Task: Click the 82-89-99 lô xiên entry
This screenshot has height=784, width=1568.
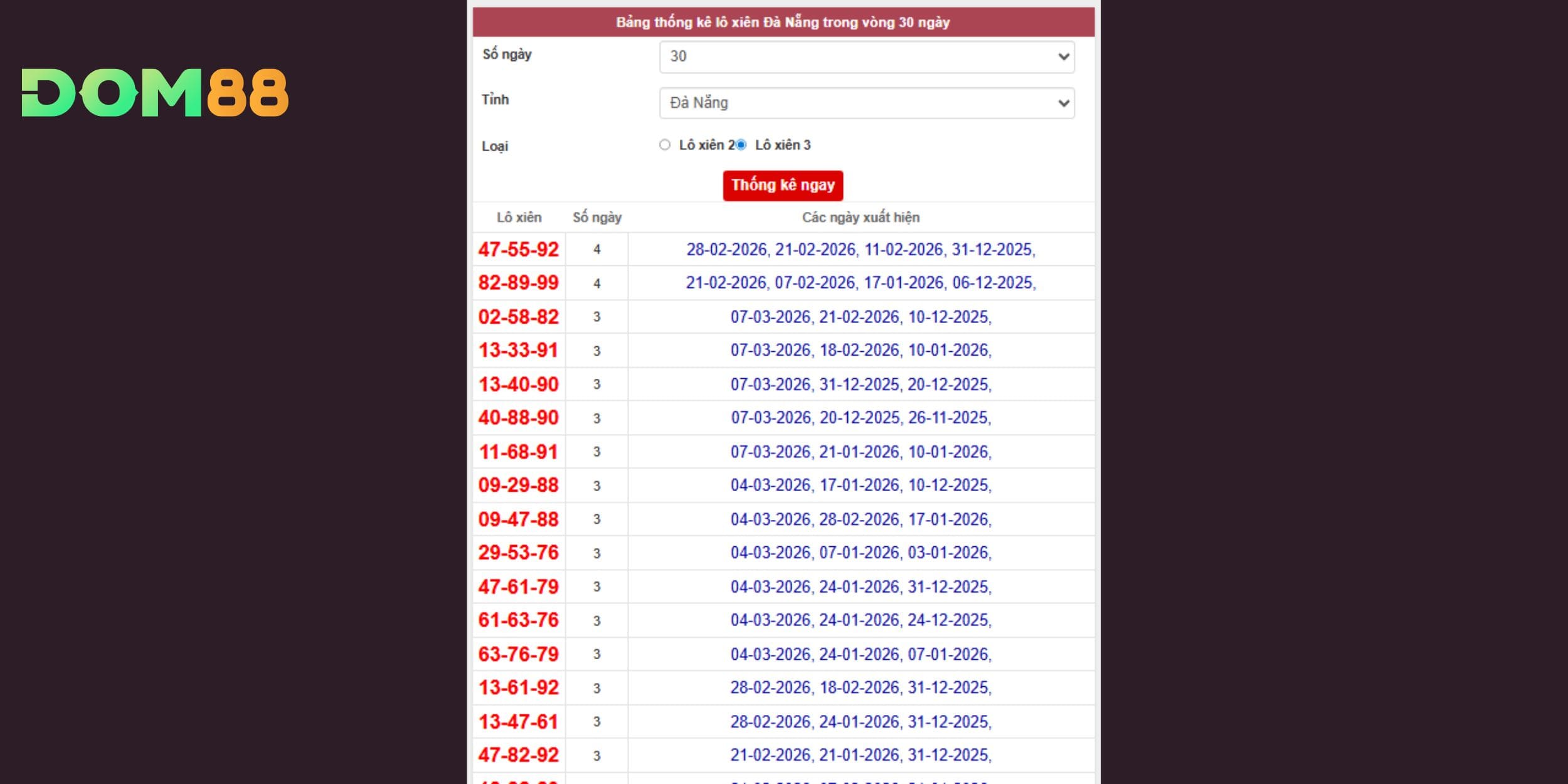Action: coord(518,283)
